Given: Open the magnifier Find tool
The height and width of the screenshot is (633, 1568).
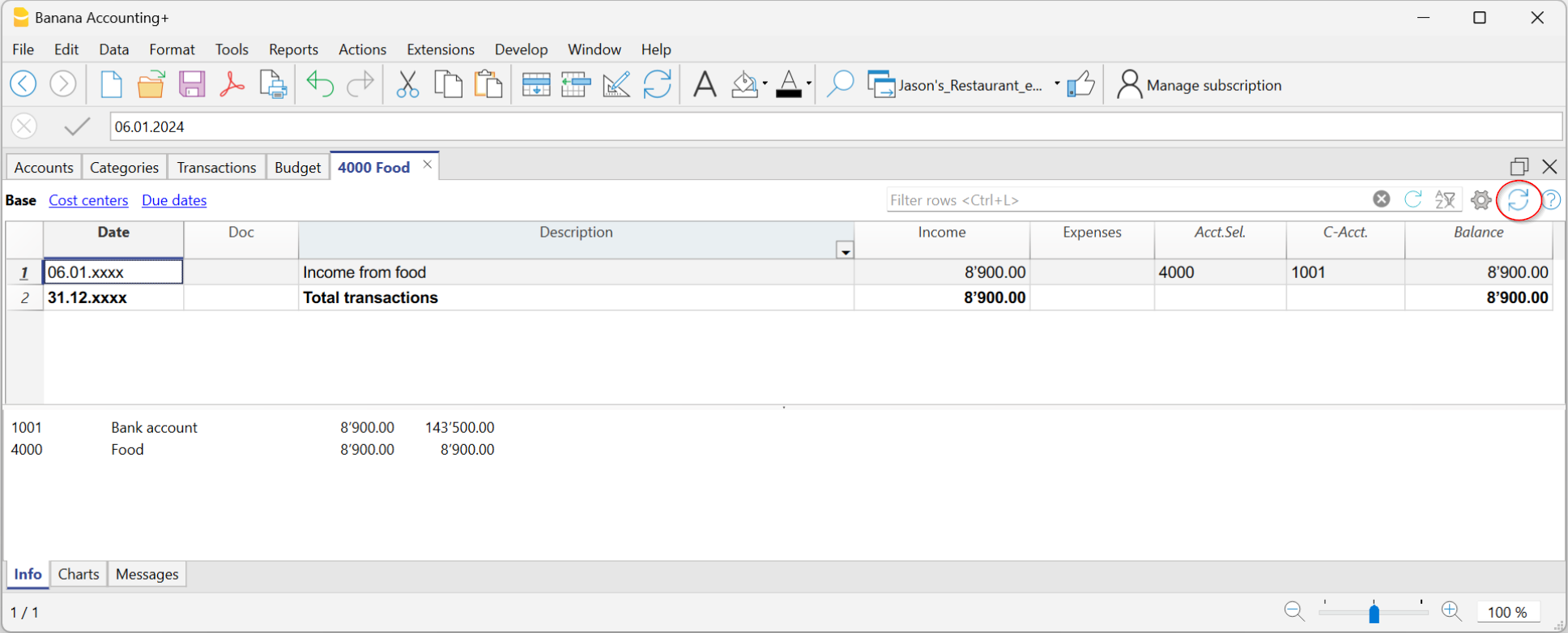Looking at the screenshot, I should point(840,84).
